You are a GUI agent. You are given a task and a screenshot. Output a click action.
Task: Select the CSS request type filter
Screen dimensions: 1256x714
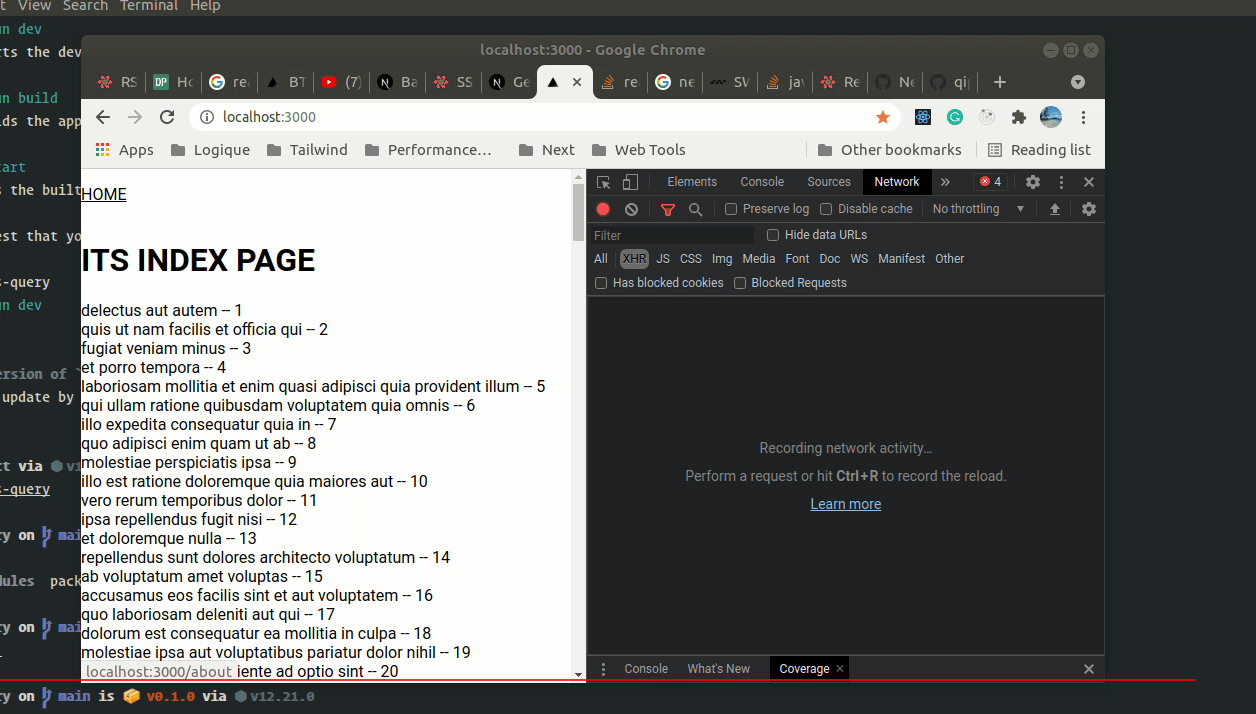(x=691, y=259)
